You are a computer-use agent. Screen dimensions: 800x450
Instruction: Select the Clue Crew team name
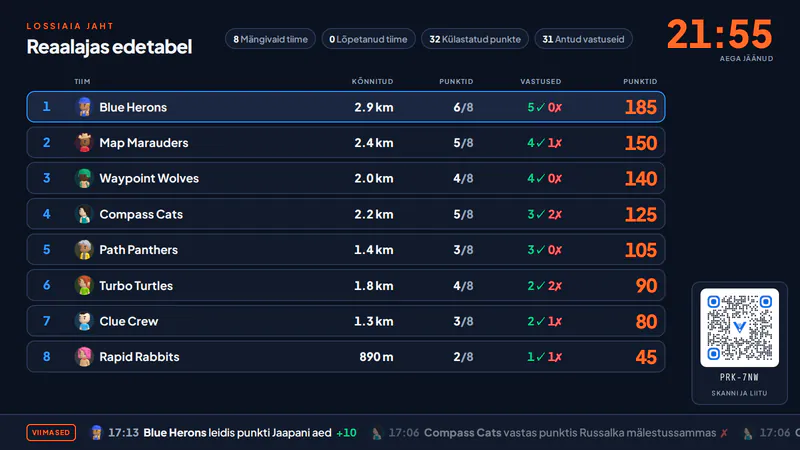coord(129,321)
